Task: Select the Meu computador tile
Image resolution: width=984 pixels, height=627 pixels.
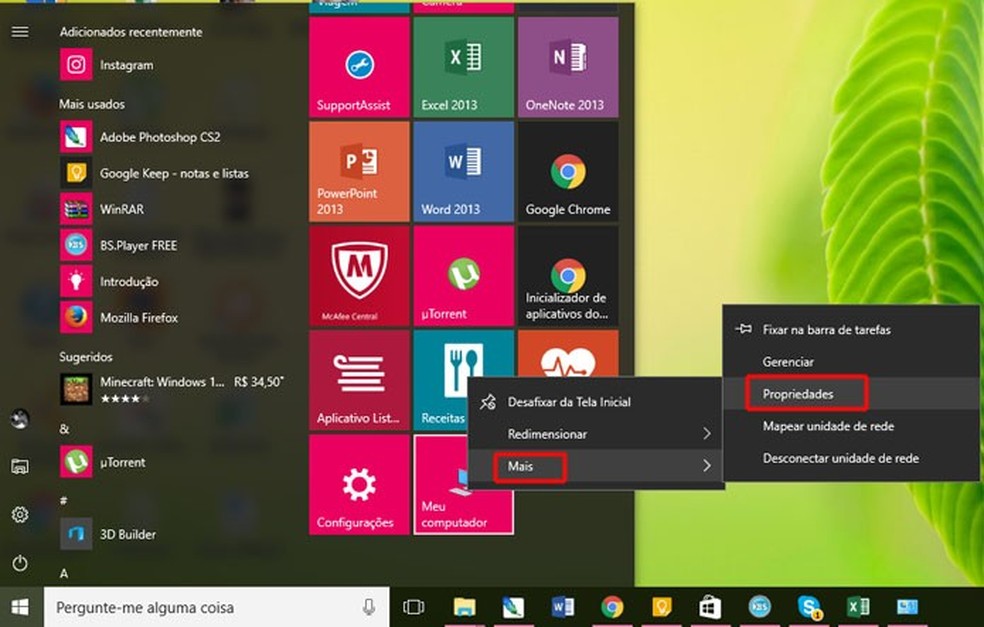Action: point(463,485)
